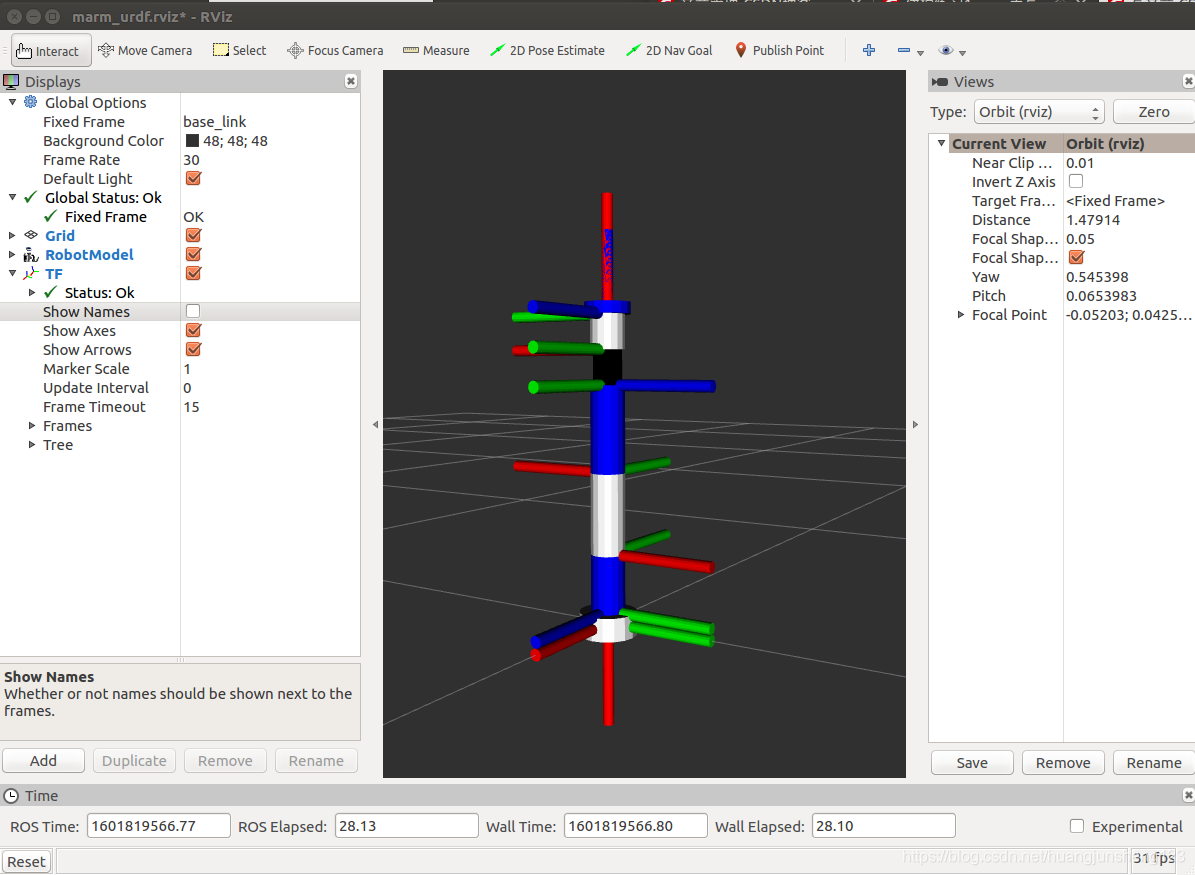Viewport: 1195px width, 875px height.
Task: Expand the Grid display properties
Action: point(12,236)
